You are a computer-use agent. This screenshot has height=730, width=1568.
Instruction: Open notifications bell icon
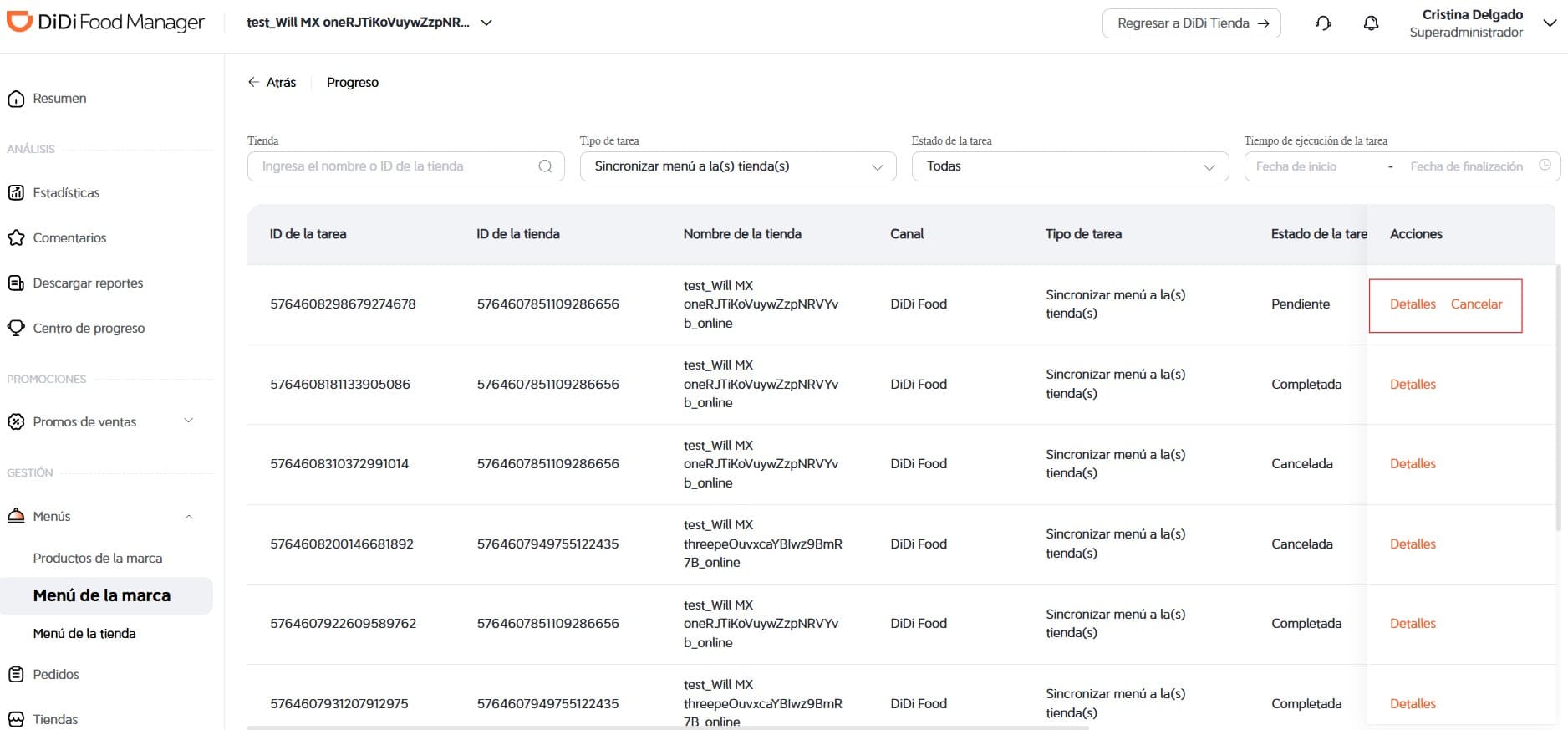point(1371,23)
